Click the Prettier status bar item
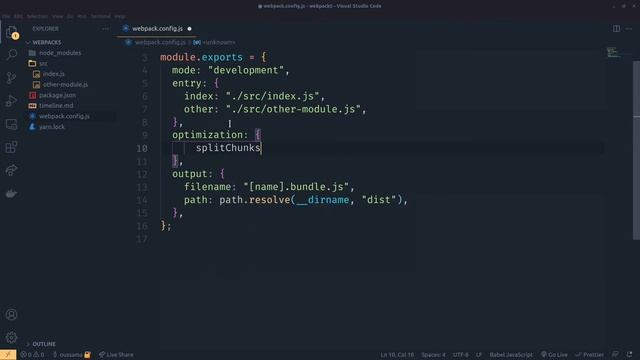This screenshot has width=640, height=360. point(589,355)
